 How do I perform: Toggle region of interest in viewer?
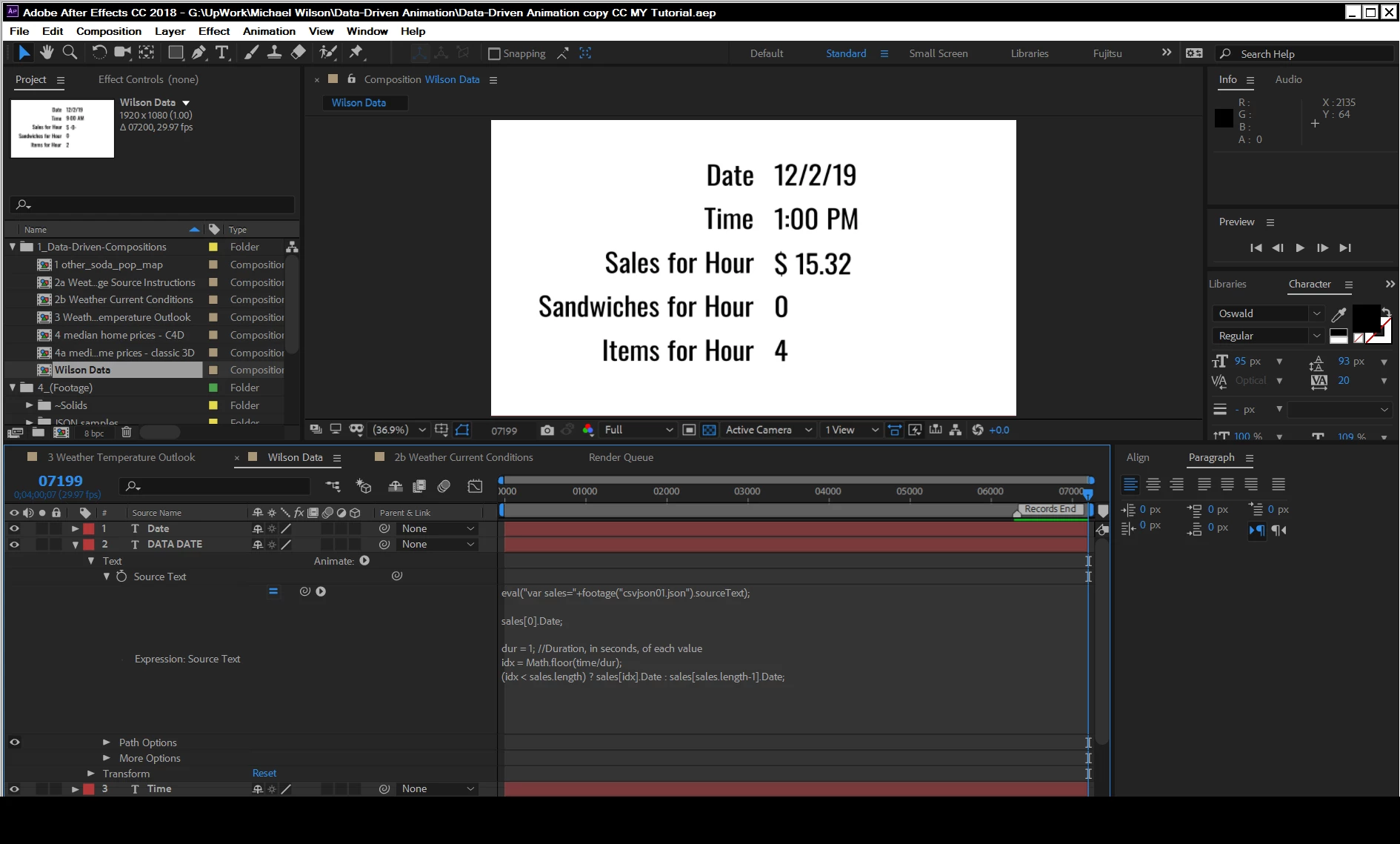[x=689, y=430]
